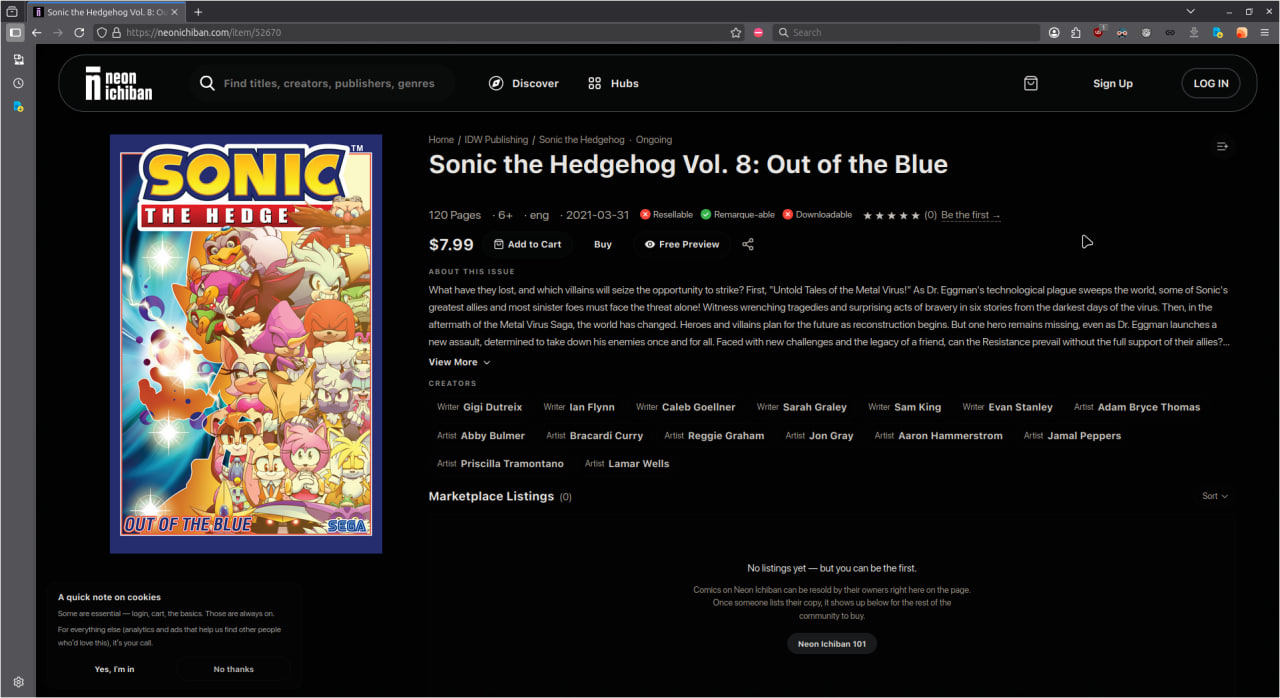
Task: Open writer Sarah Graley
Action: pos(802,407)
